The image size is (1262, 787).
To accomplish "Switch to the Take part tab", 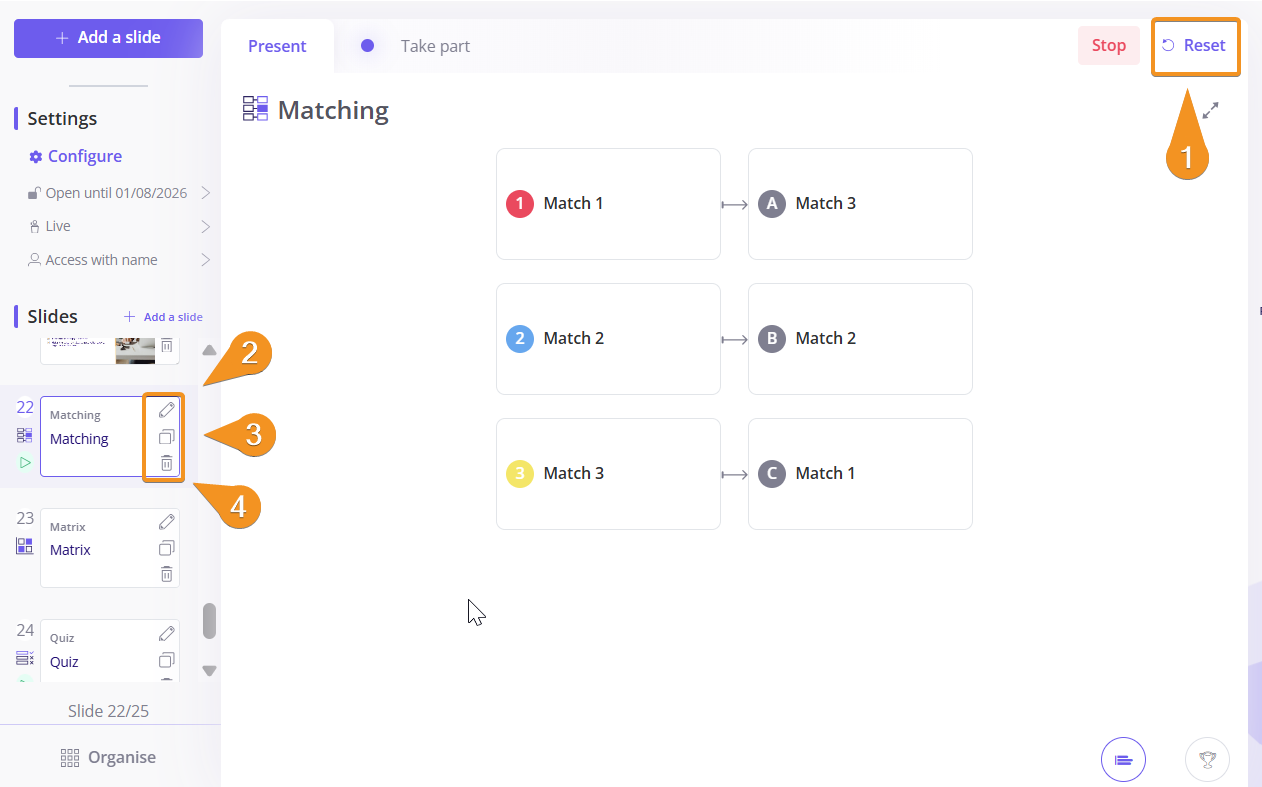I will coord(434,46).
